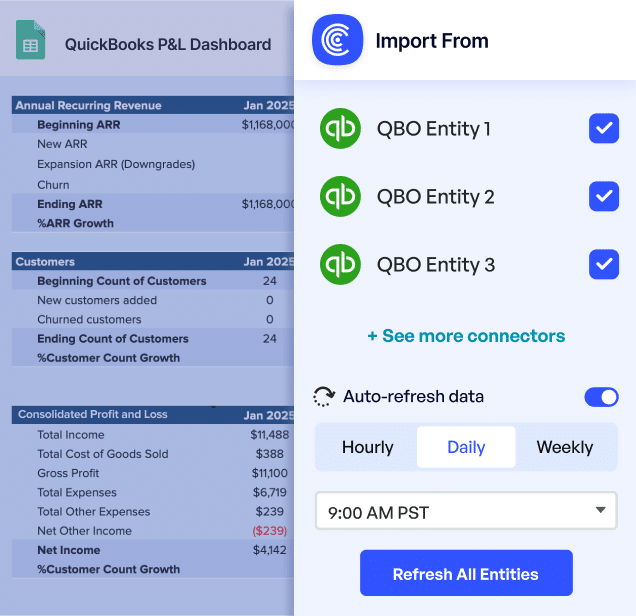Open the See more connectors link
Viewport: 636px width, 616px height.
pyautogui.click(x=466, y=336)
